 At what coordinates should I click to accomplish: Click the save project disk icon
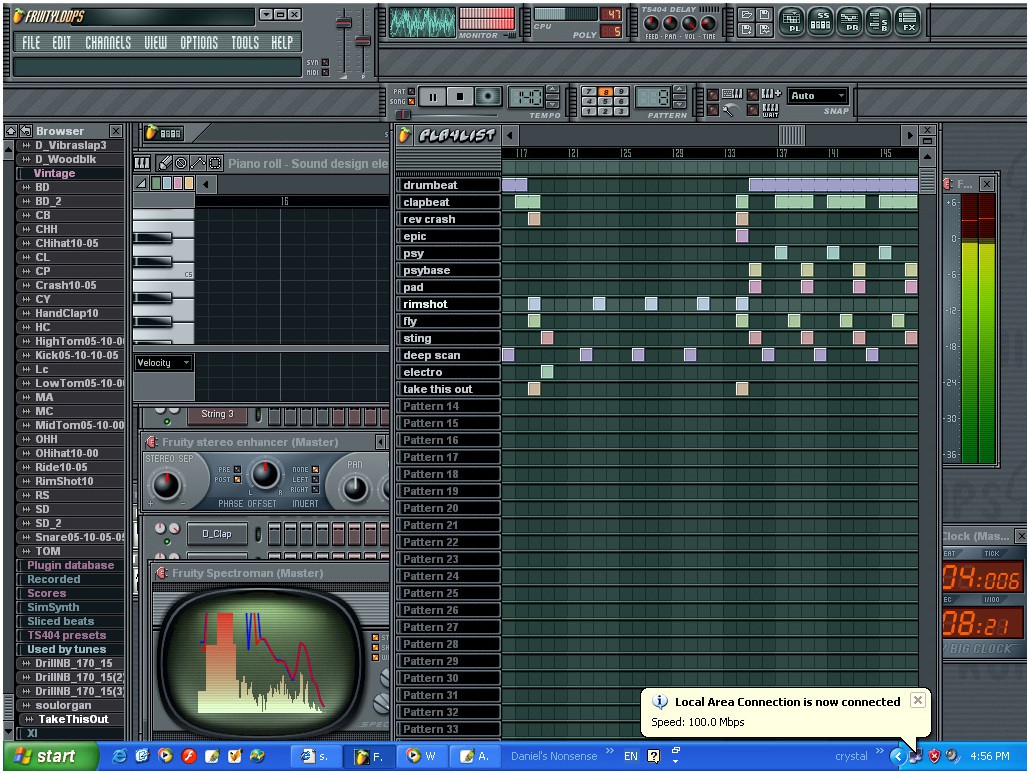765,14
